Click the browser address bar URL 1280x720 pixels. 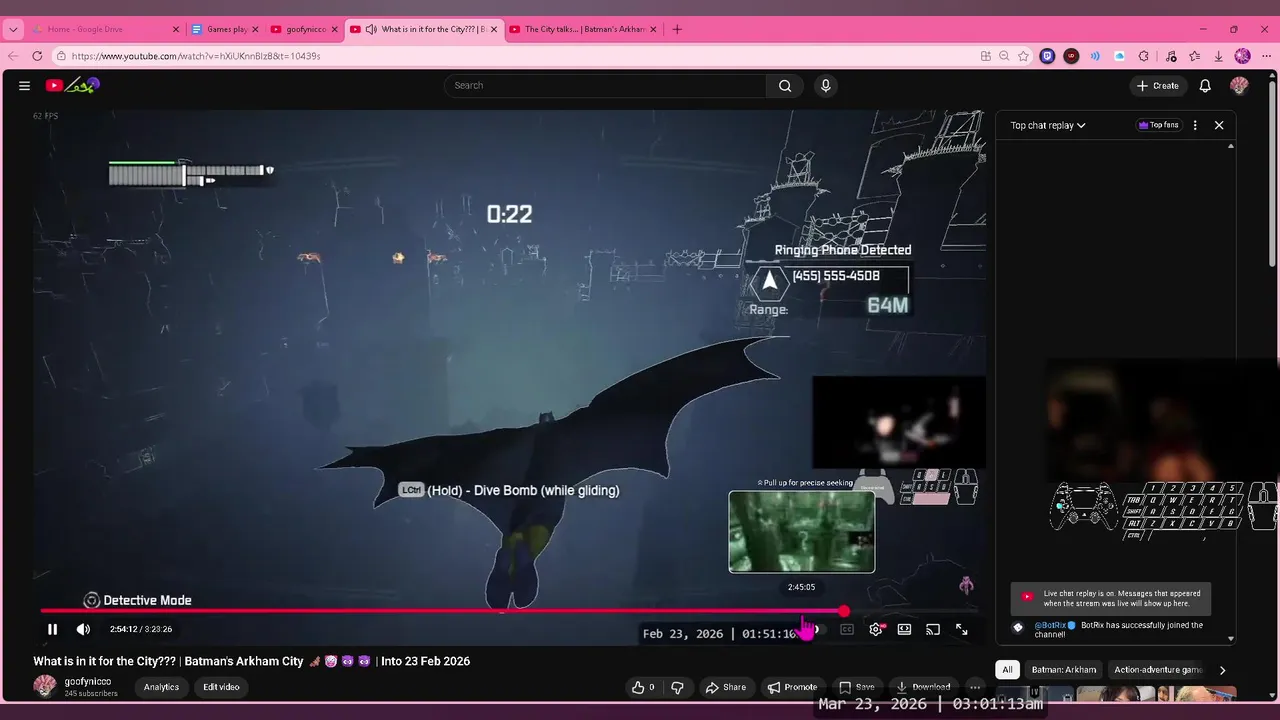coord(196,56)
